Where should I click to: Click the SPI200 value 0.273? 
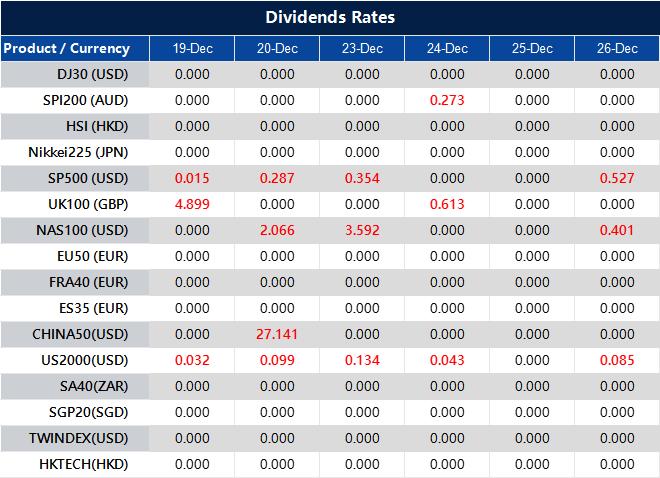point(447,100)
